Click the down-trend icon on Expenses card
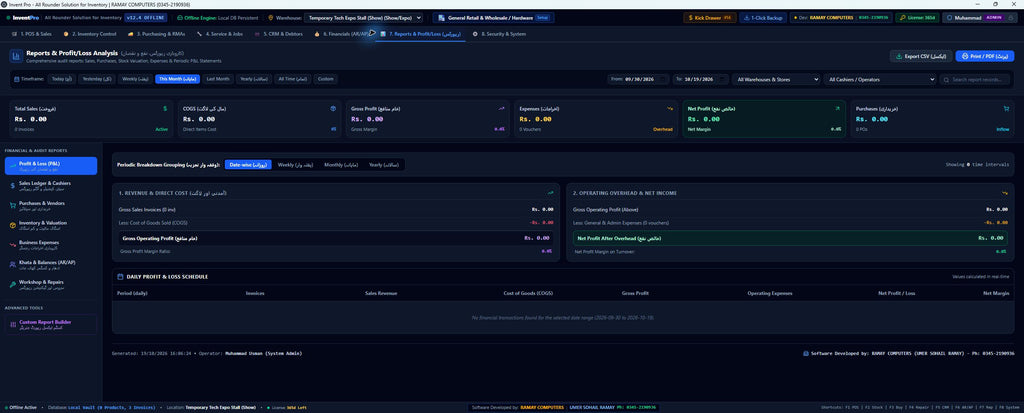 [669, 108]
